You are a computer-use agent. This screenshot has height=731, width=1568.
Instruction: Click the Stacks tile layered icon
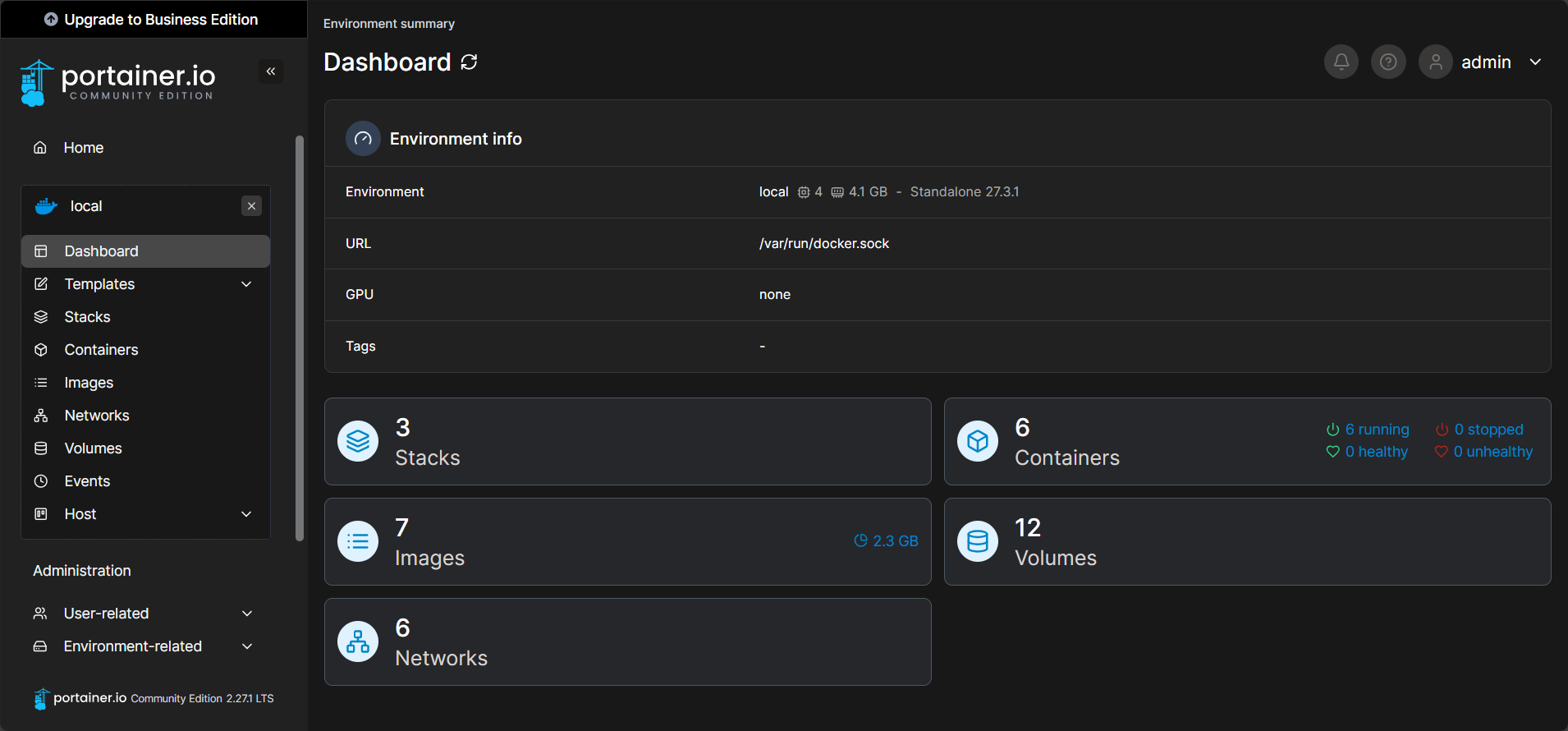(358, 442)
